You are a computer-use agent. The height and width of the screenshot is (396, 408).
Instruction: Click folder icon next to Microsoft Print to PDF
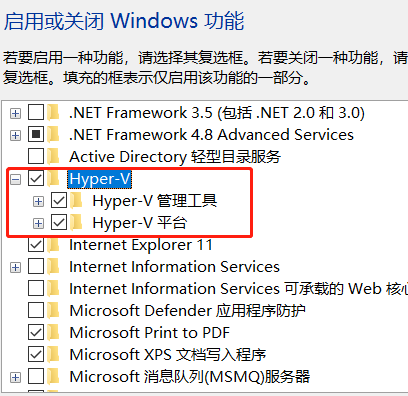point(53,333)
